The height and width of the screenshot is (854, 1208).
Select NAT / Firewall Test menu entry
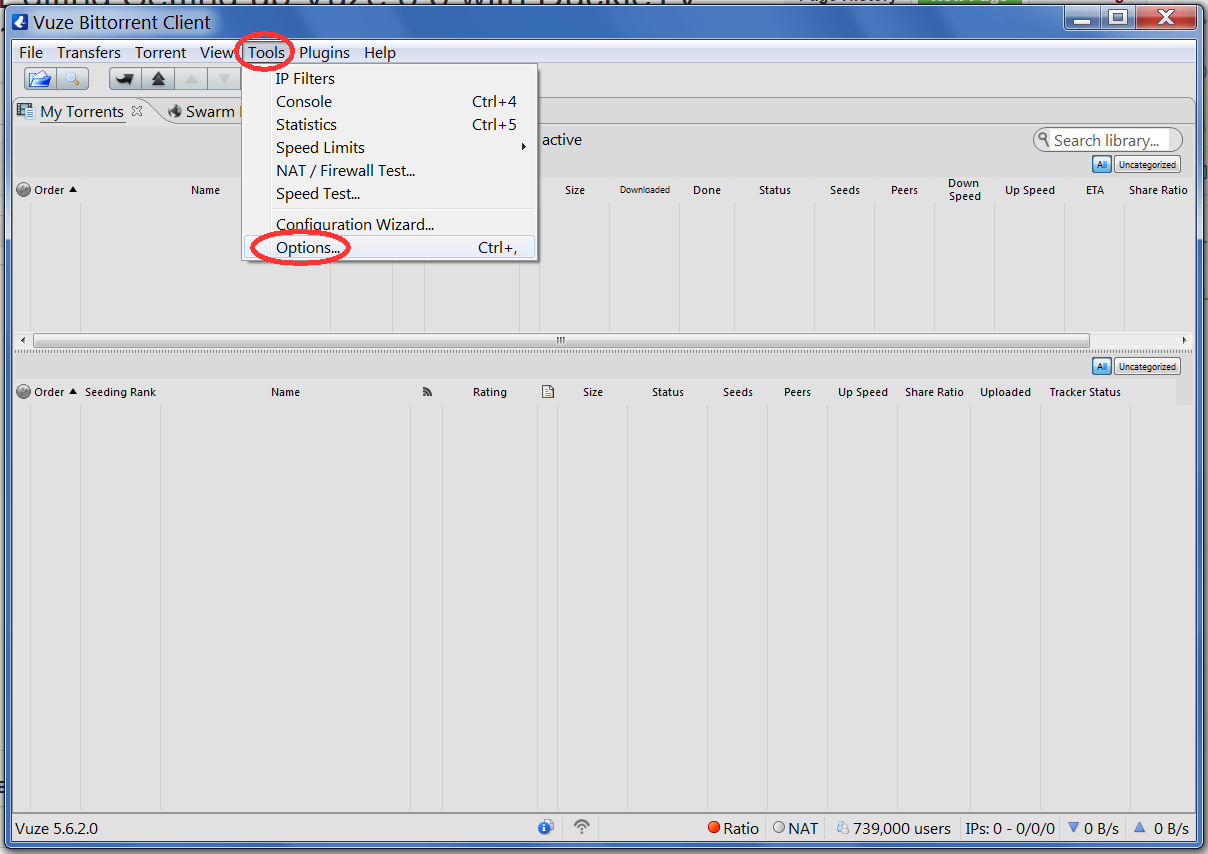[390, 170]
